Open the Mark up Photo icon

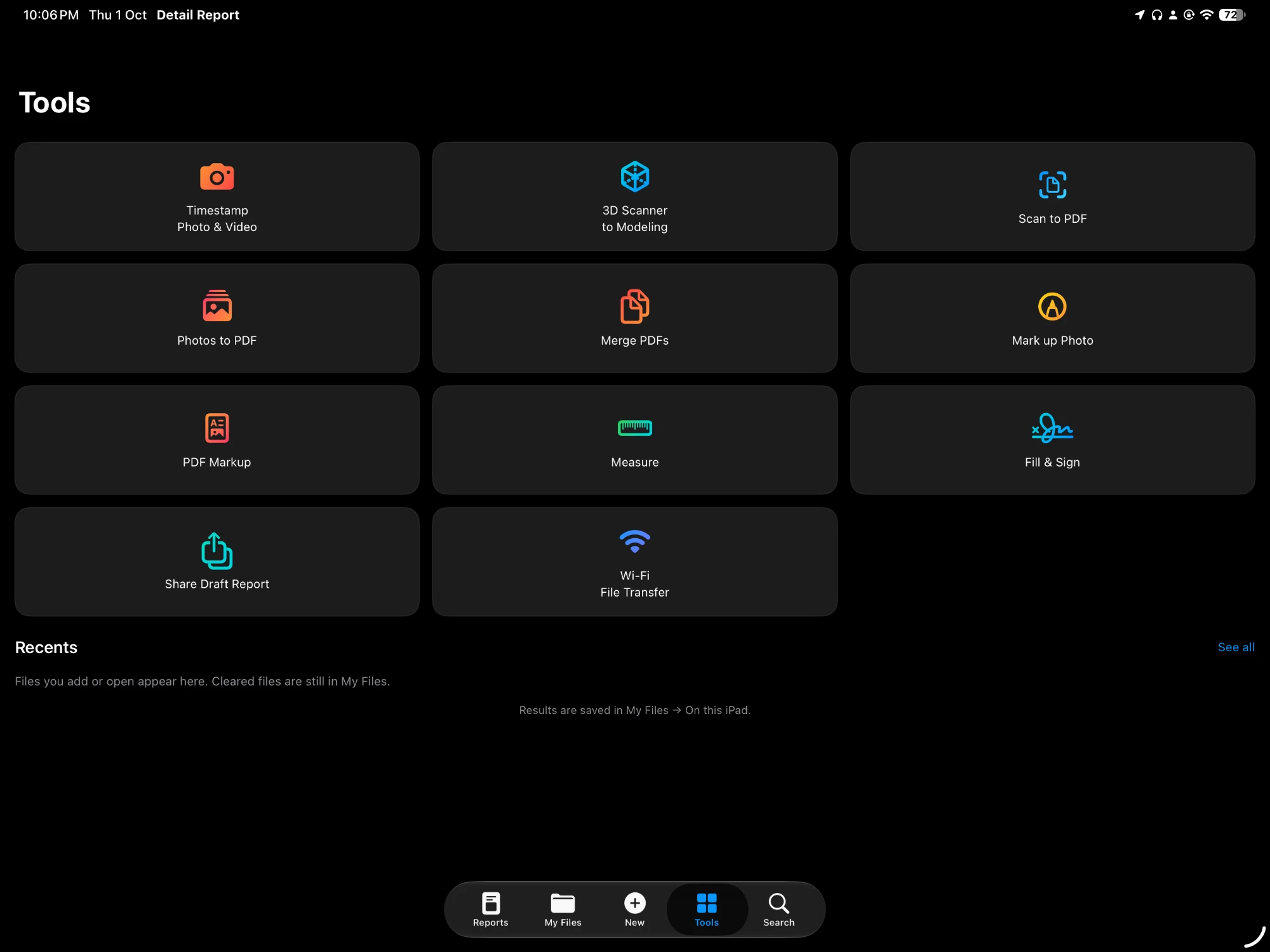coord(1052,307)
